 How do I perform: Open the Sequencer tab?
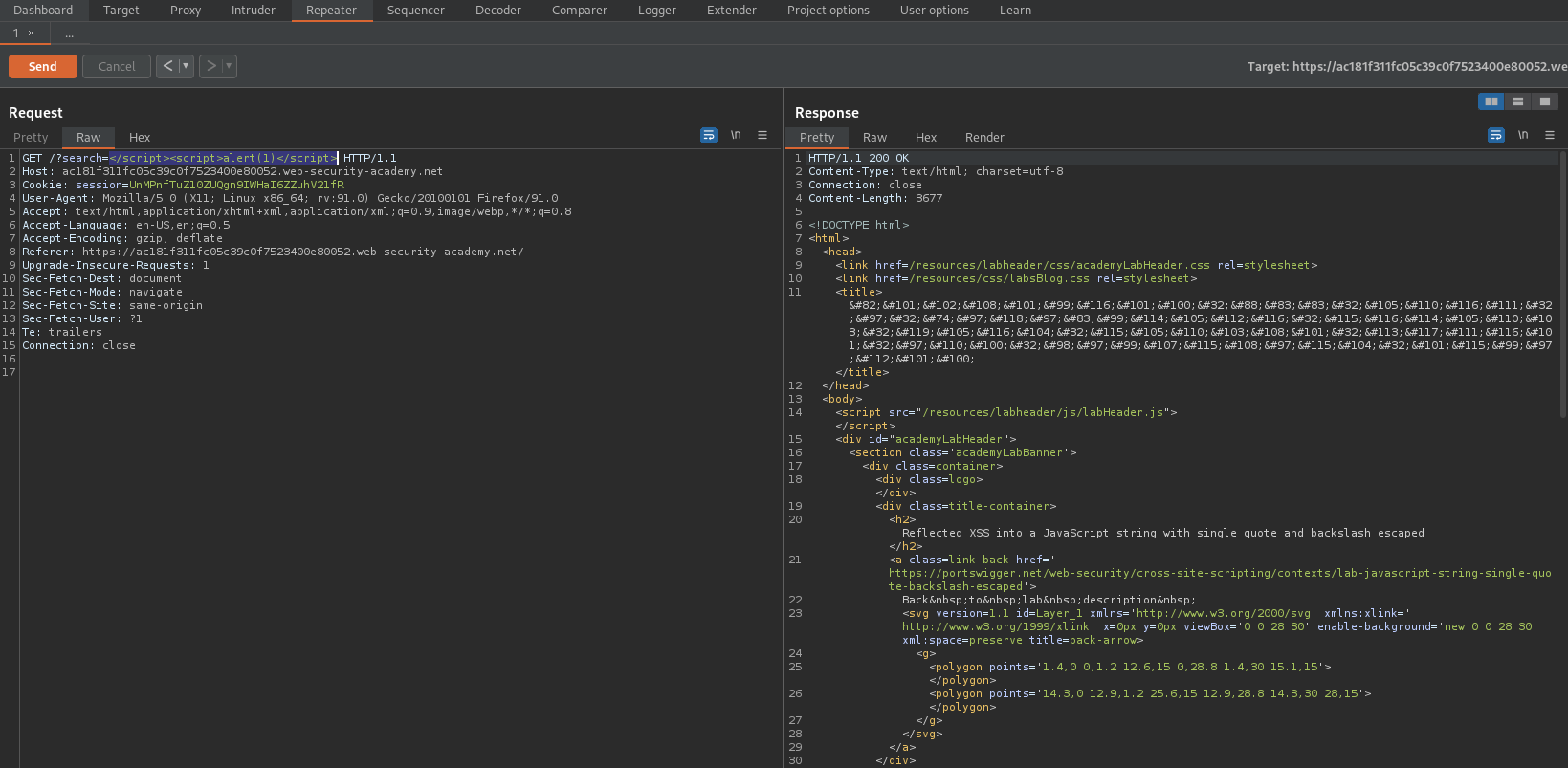(x=416, y=11)
